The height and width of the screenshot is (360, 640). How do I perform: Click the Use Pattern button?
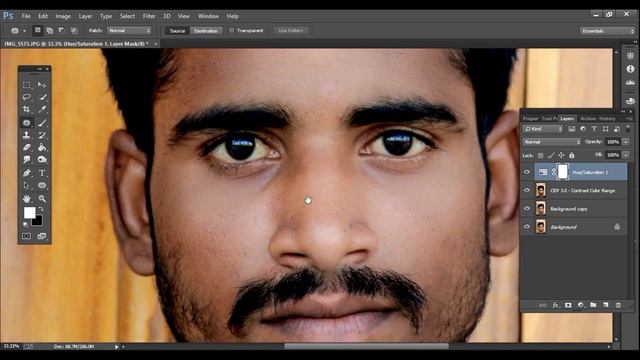pos(291,31)
